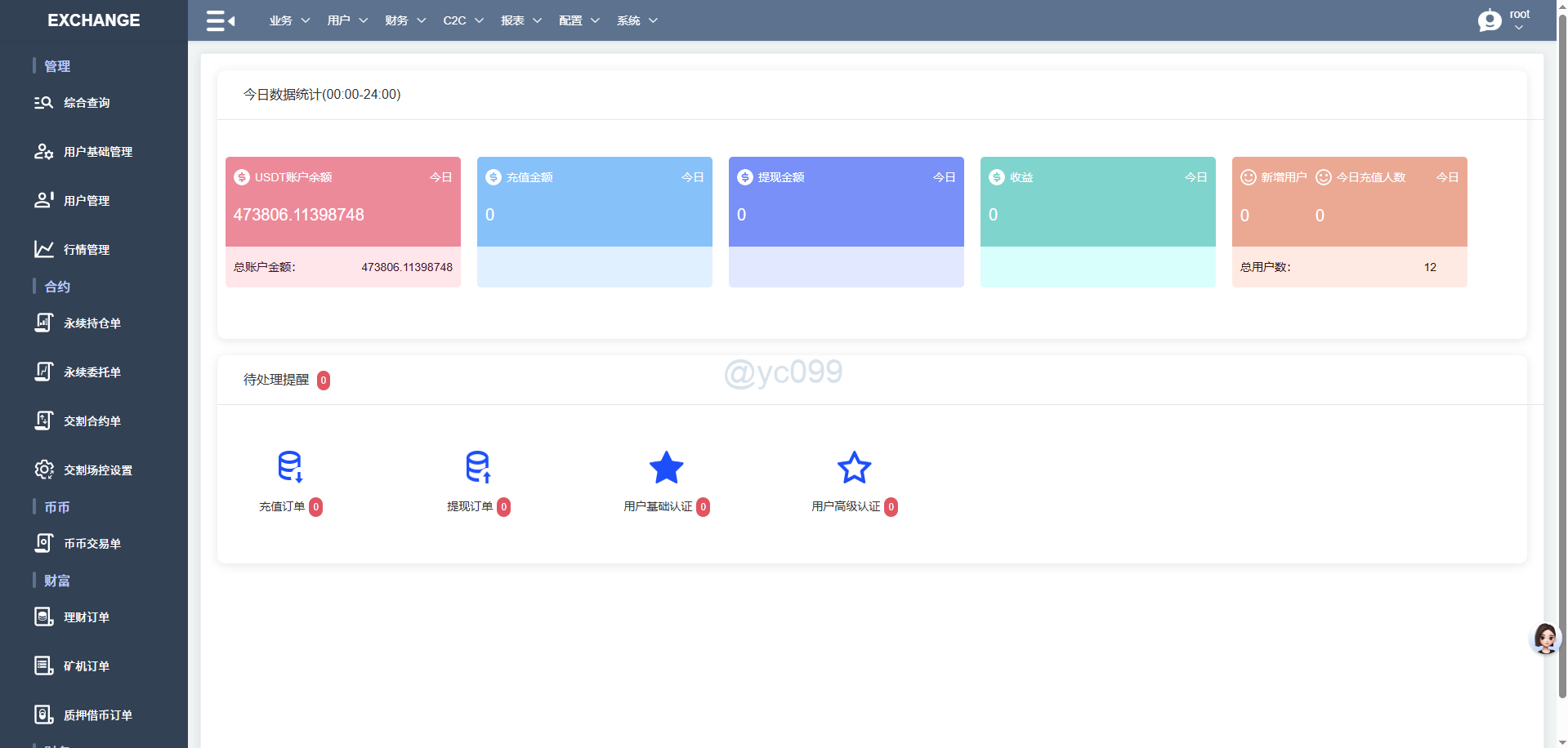Click the 交割场控设置 gear icon
This screenshot has width=1568, height=748.
[x=43, y=470]
